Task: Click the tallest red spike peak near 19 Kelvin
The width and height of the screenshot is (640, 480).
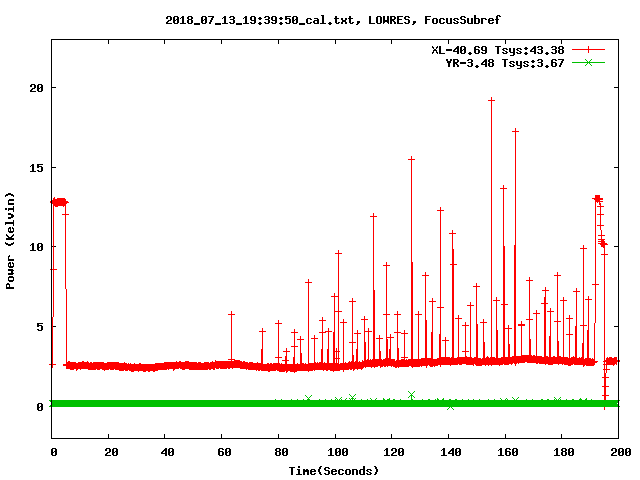Action: (491, 100)
